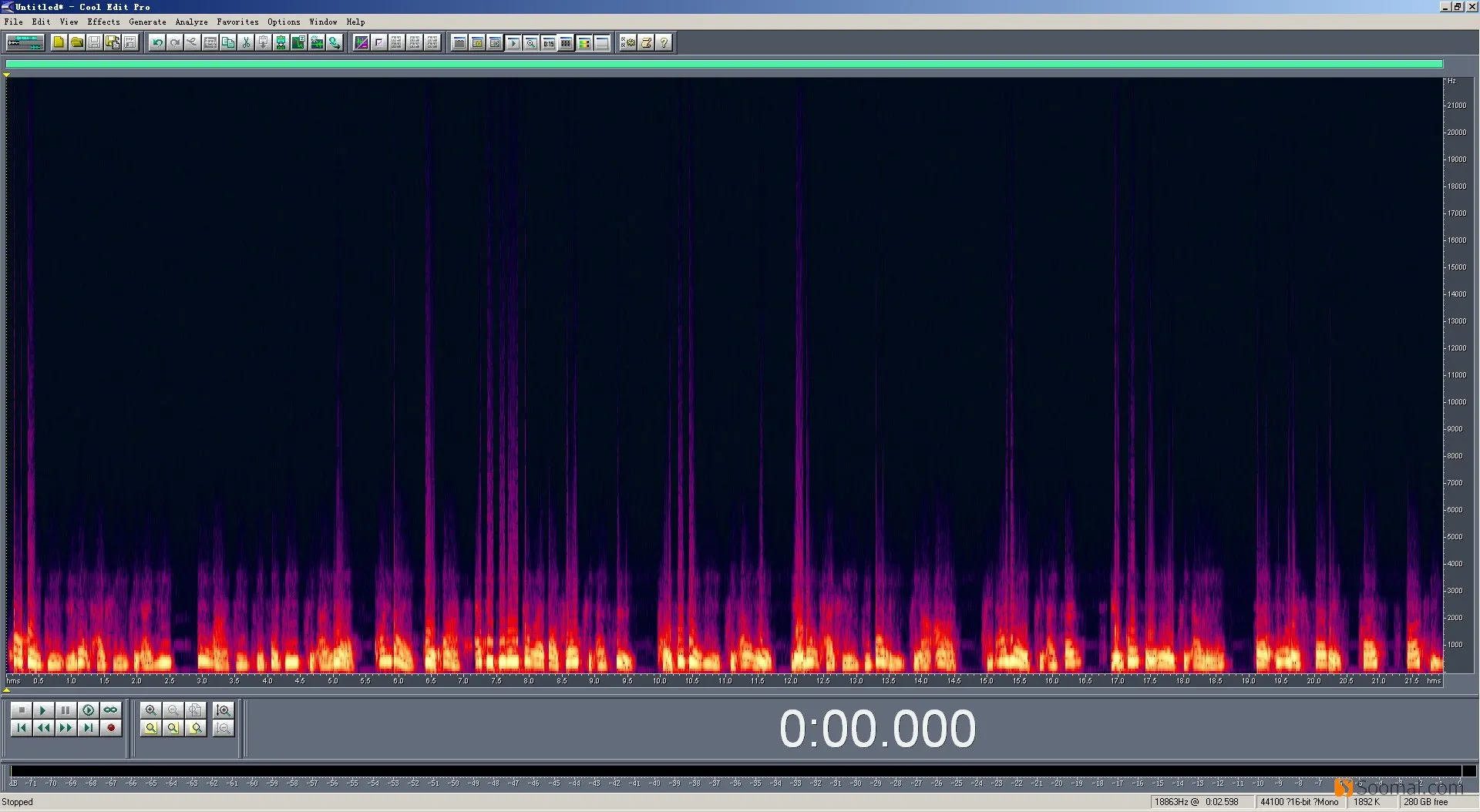This screenshot has width=1480, height=812.
Task: Toggle the level meters window button
Action: click(566, 42)
